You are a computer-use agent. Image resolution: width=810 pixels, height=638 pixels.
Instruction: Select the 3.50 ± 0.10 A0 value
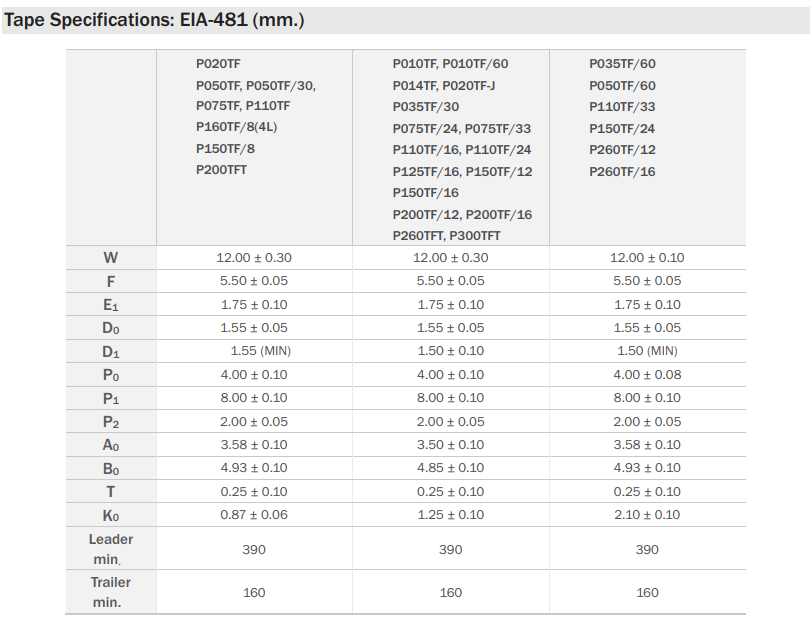[x=450, y=445]
